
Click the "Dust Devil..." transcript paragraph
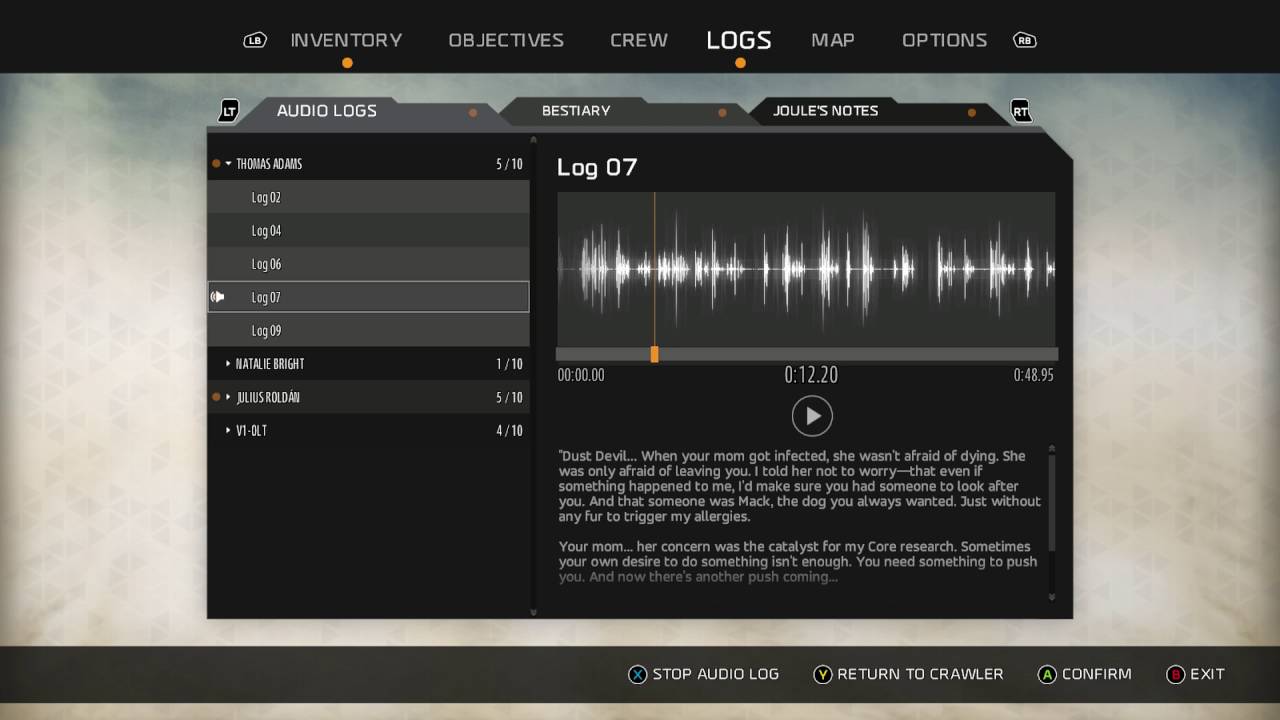(800, 486)
